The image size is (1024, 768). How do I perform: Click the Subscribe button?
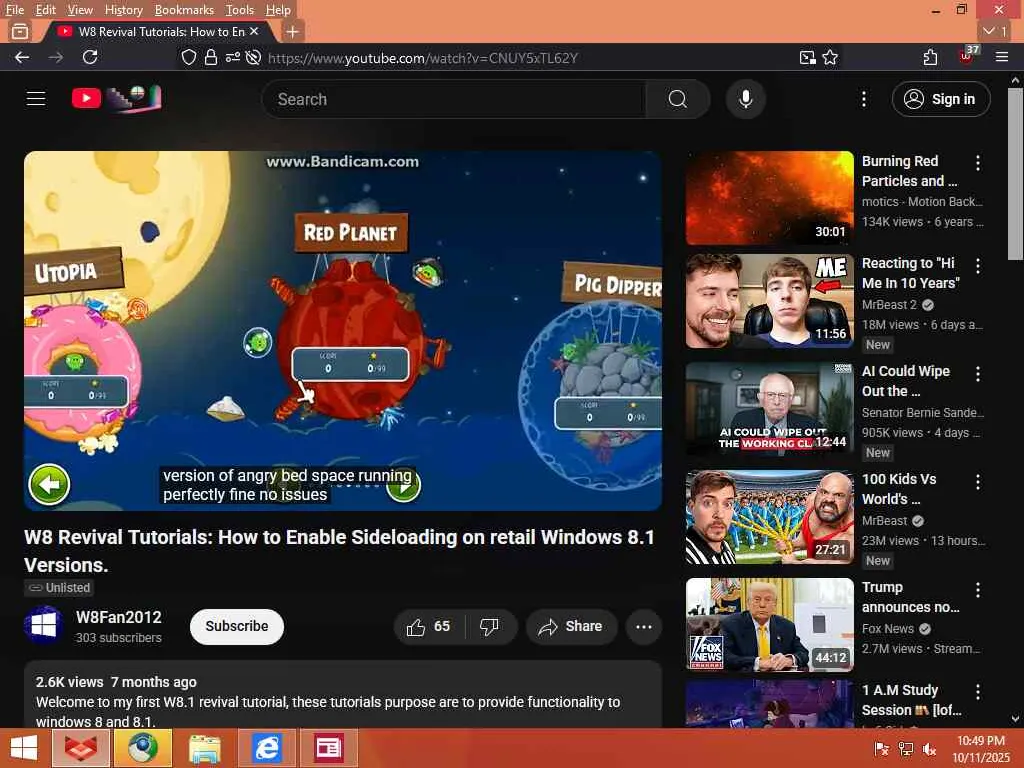(x=236, y=626)
